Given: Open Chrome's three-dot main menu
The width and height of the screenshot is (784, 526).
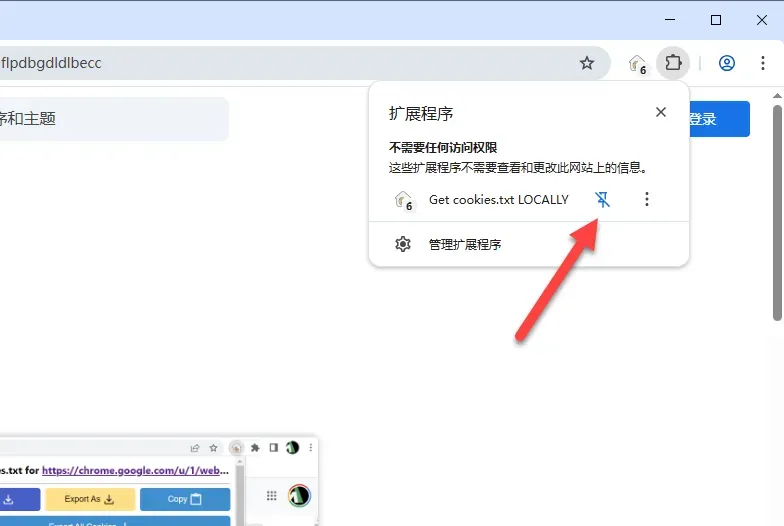Looking at the screenshot, I should pos(762,63).
